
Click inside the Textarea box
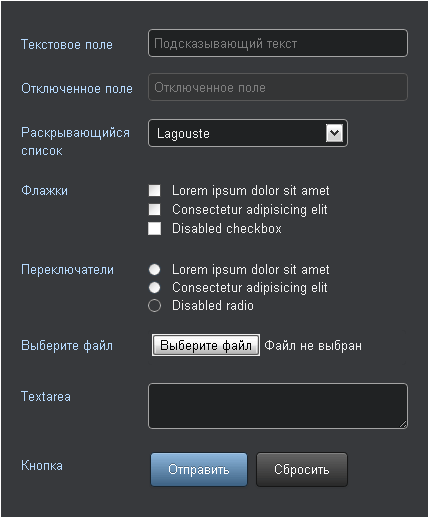click(278, 406)
